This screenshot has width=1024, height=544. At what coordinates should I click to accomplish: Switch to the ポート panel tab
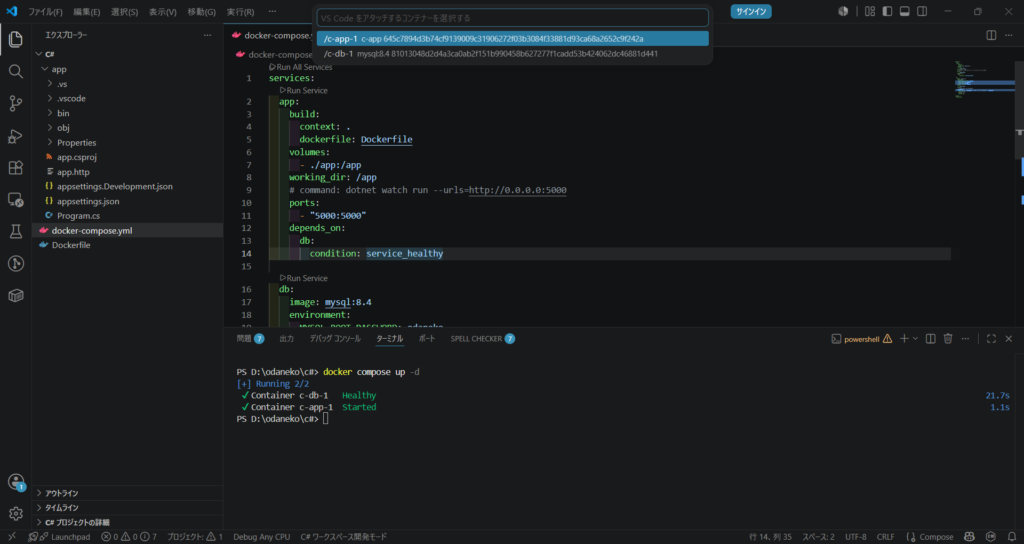[x=426, y=339]
